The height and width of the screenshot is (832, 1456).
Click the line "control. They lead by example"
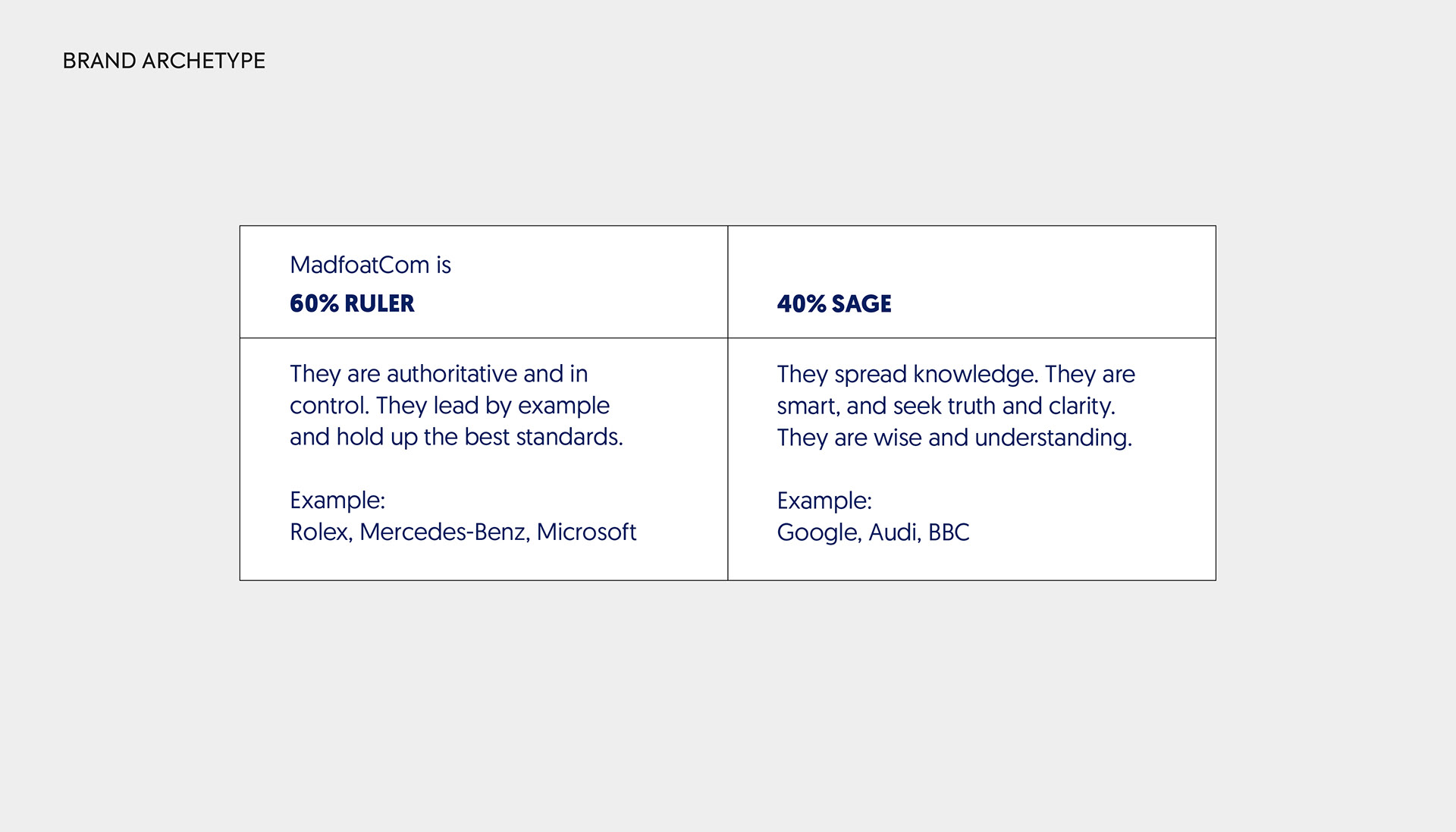coord(449,406)
